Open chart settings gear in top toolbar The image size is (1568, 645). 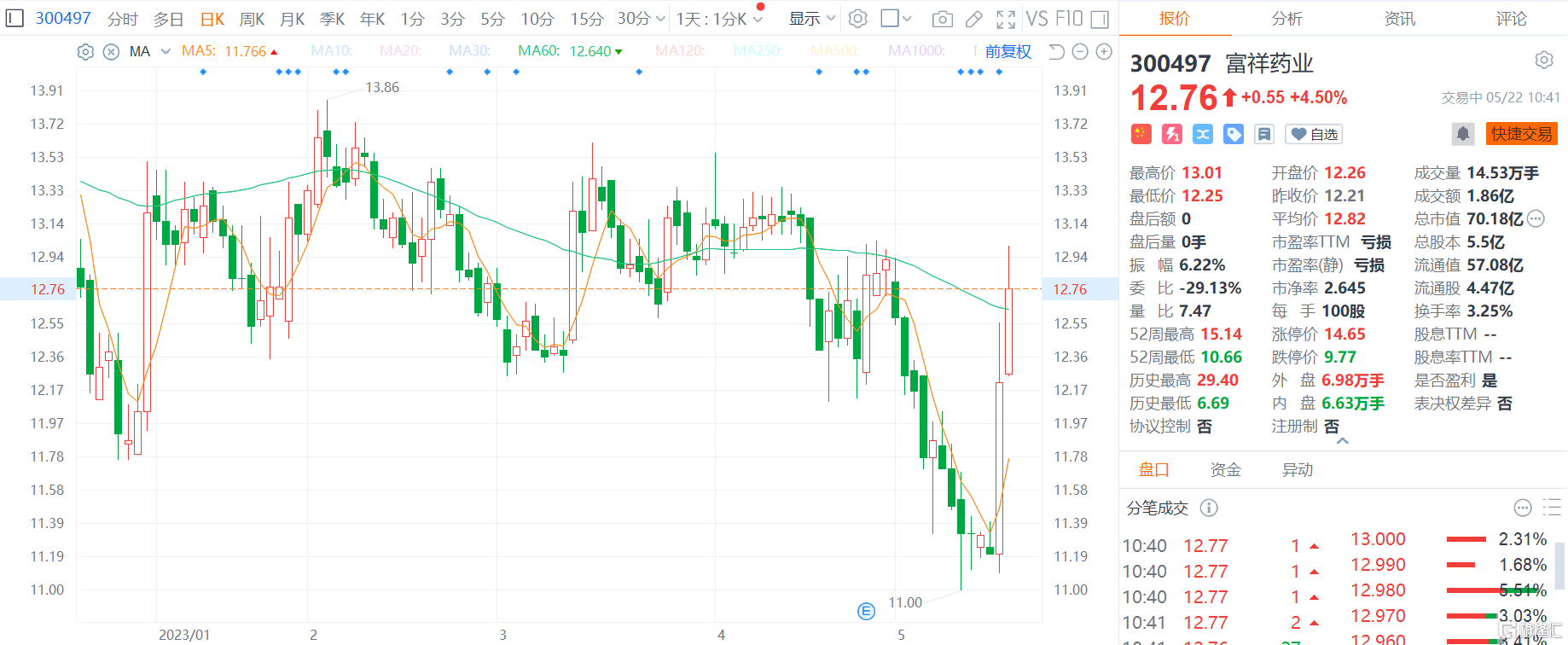click(858, 19)
